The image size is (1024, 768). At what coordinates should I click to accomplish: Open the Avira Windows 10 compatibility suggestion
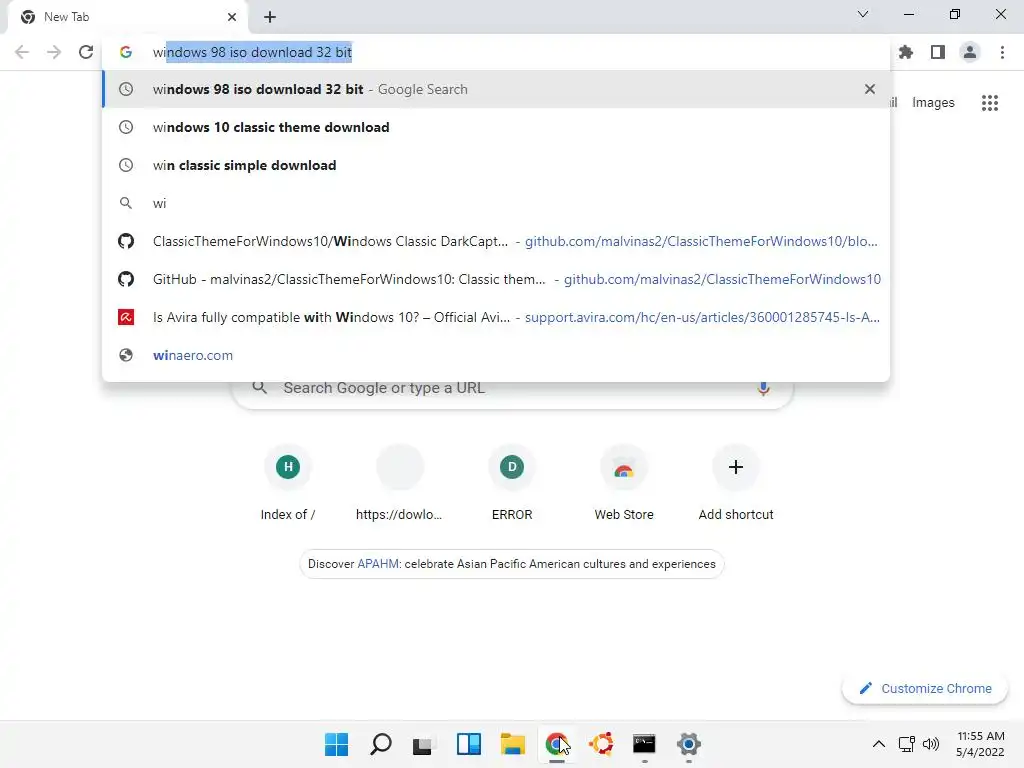click(496, 317)
